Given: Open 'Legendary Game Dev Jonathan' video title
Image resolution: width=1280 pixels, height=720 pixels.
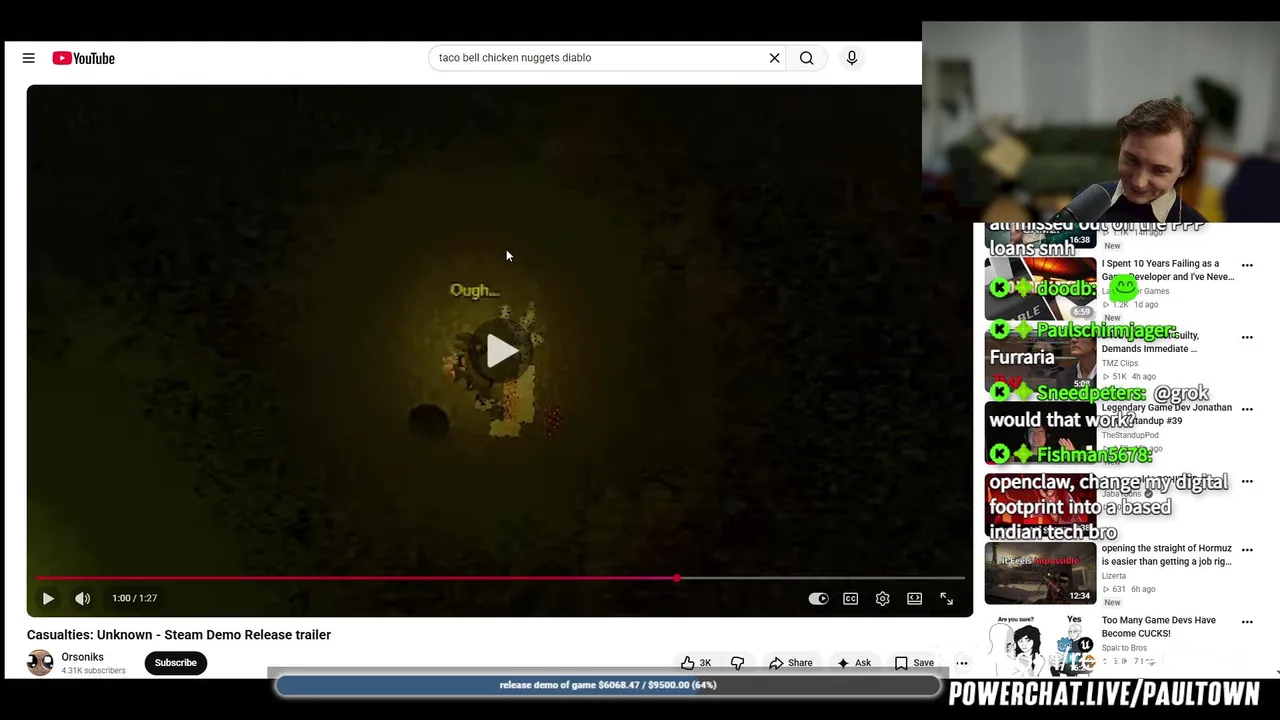Looking at the screenshot, I should click(x=1167, y=414).
